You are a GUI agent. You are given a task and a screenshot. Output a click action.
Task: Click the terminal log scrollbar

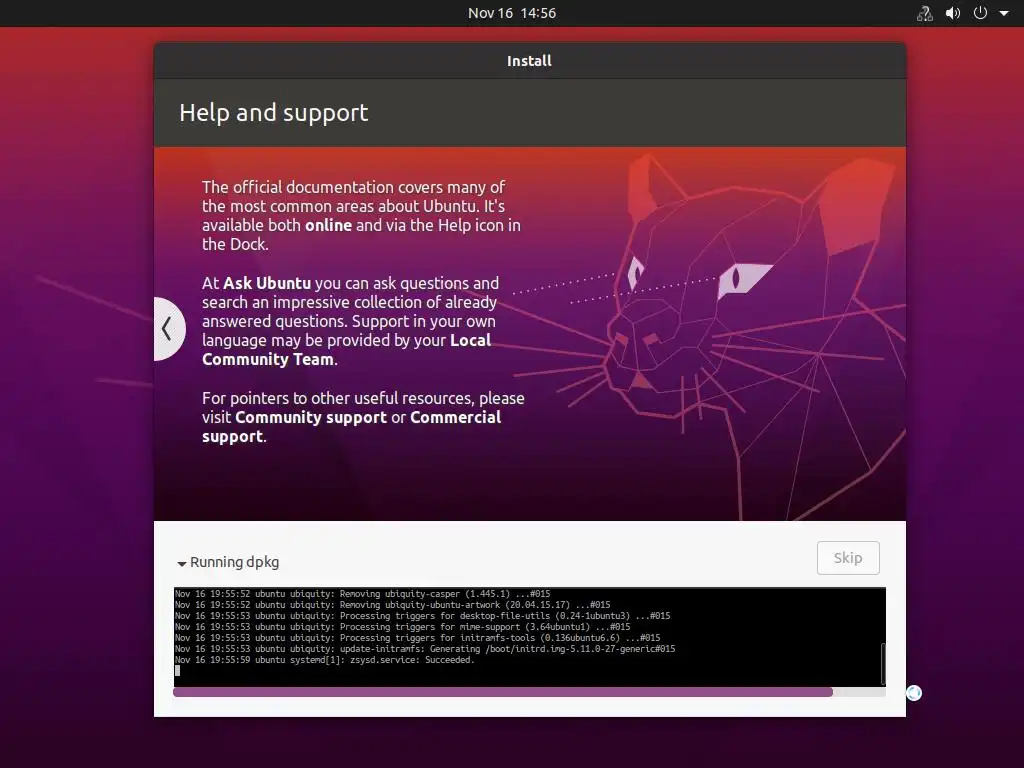tap(883, 664)
